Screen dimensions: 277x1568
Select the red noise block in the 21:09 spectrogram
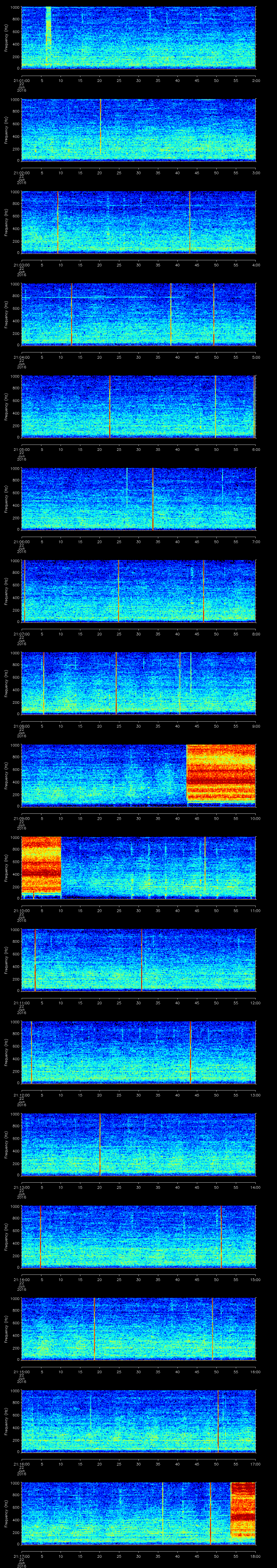pyautogui.click(x=221, y=773)
